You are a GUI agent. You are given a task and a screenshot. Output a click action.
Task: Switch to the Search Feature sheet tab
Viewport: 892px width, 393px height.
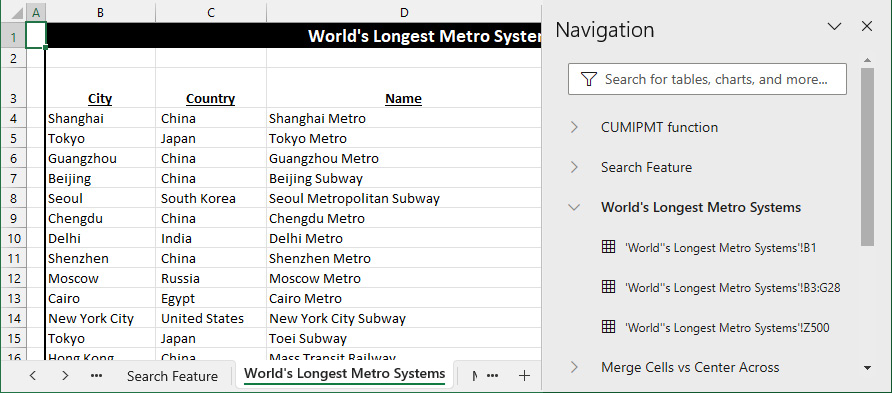tap(172, 376)
